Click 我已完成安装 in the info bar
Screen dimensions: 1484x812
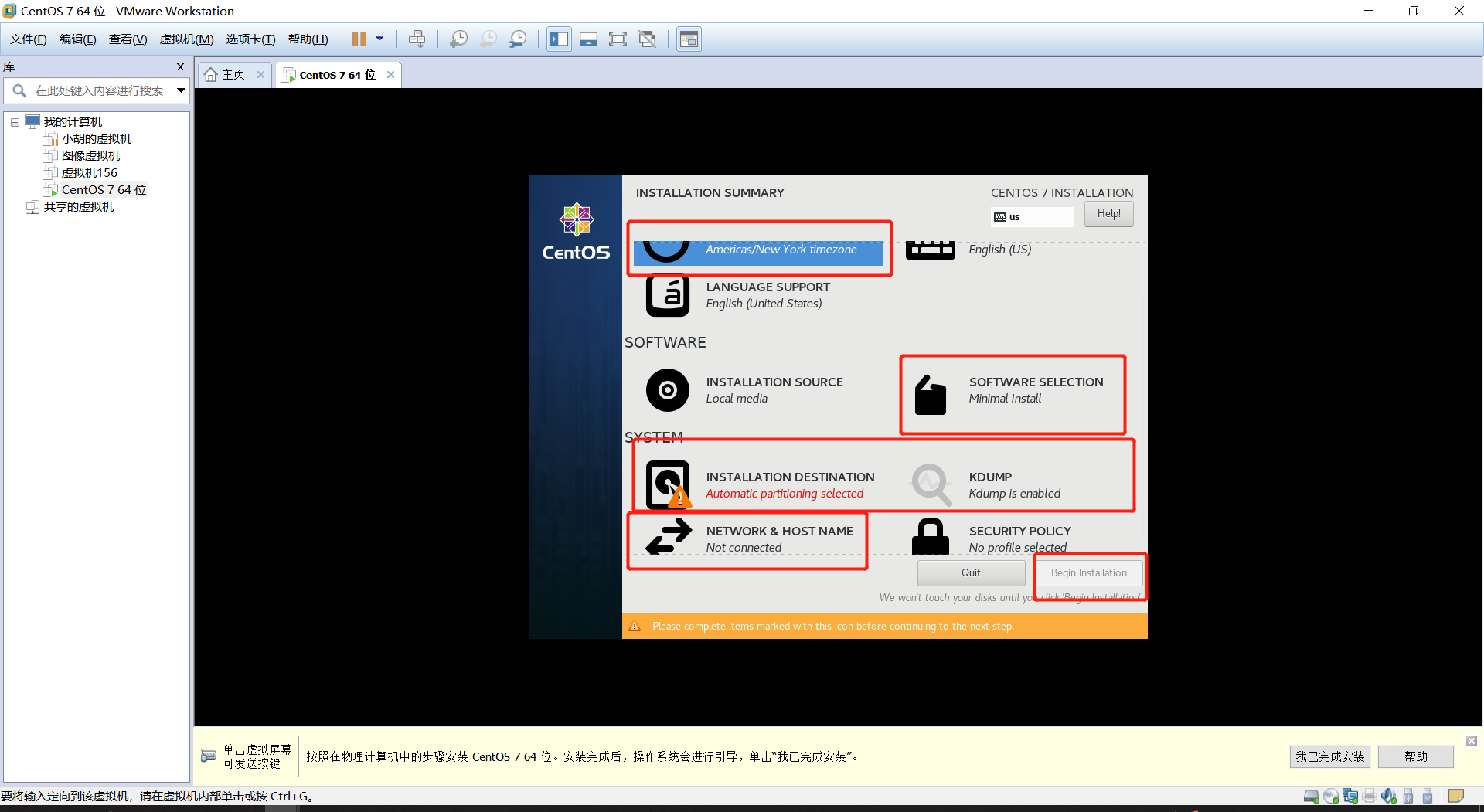pyautogui.click(x=1330, y=757)
